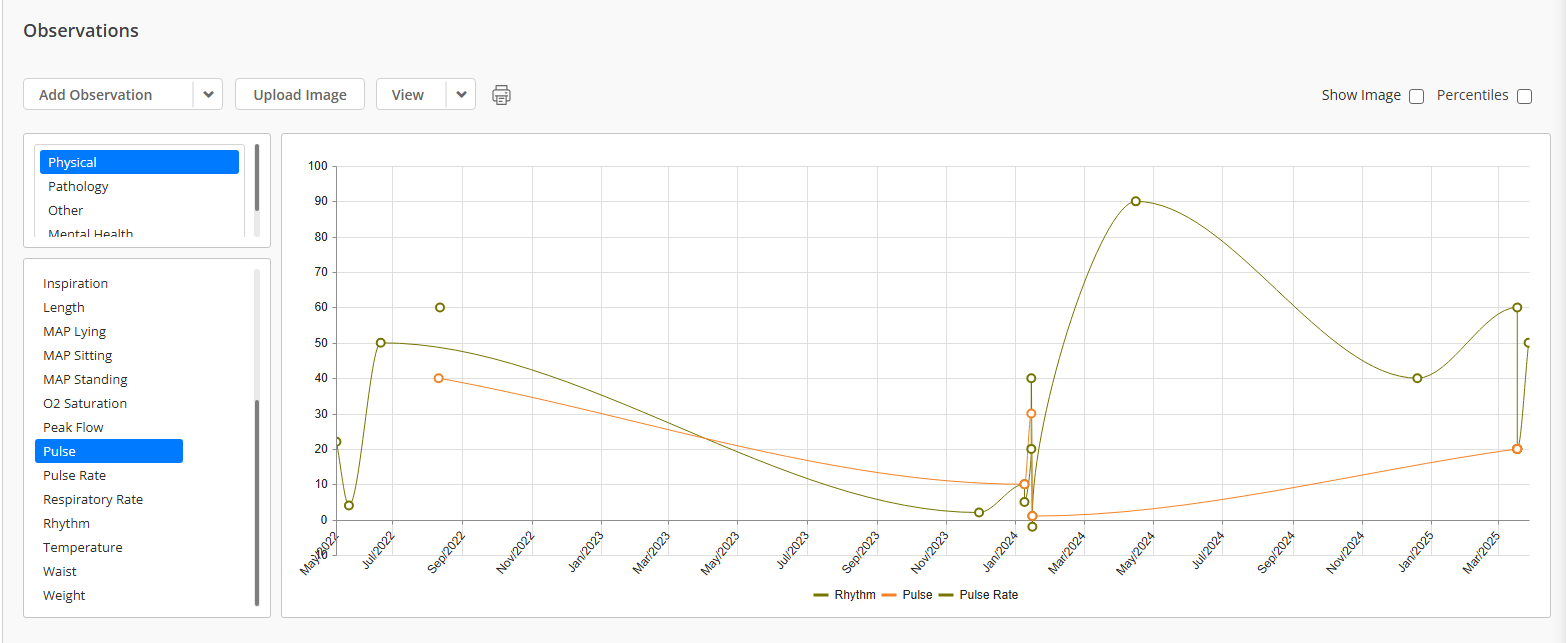
Task: Toggle the Rhythm legend series
Action: 845,595
